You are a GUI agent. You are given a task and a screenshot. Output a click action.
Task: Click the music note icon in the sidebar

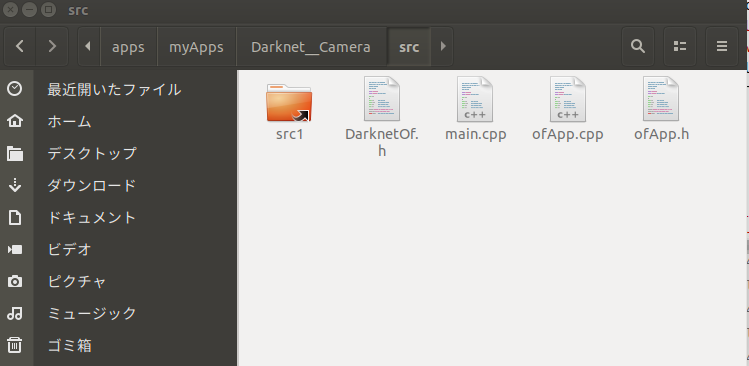click(x=15, y=313)
